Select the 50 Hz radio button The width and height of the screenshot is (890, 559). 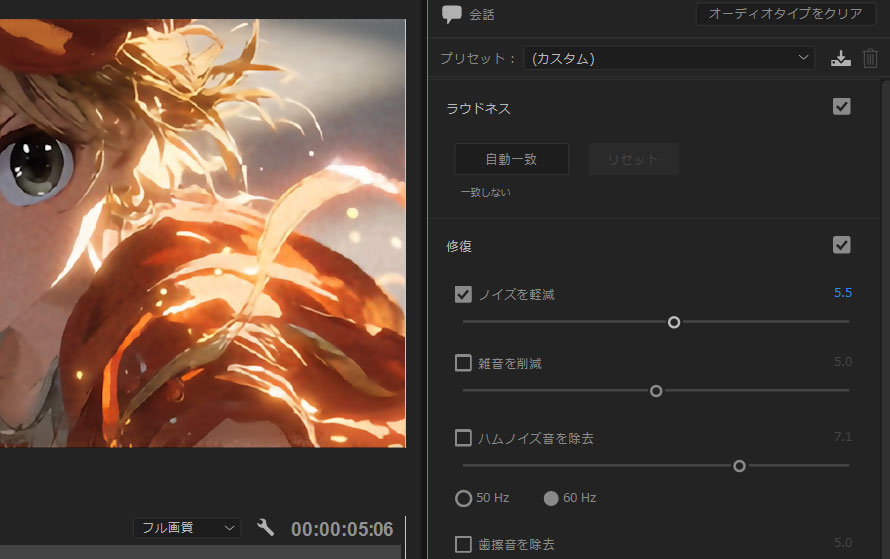[x=464, y=498]
